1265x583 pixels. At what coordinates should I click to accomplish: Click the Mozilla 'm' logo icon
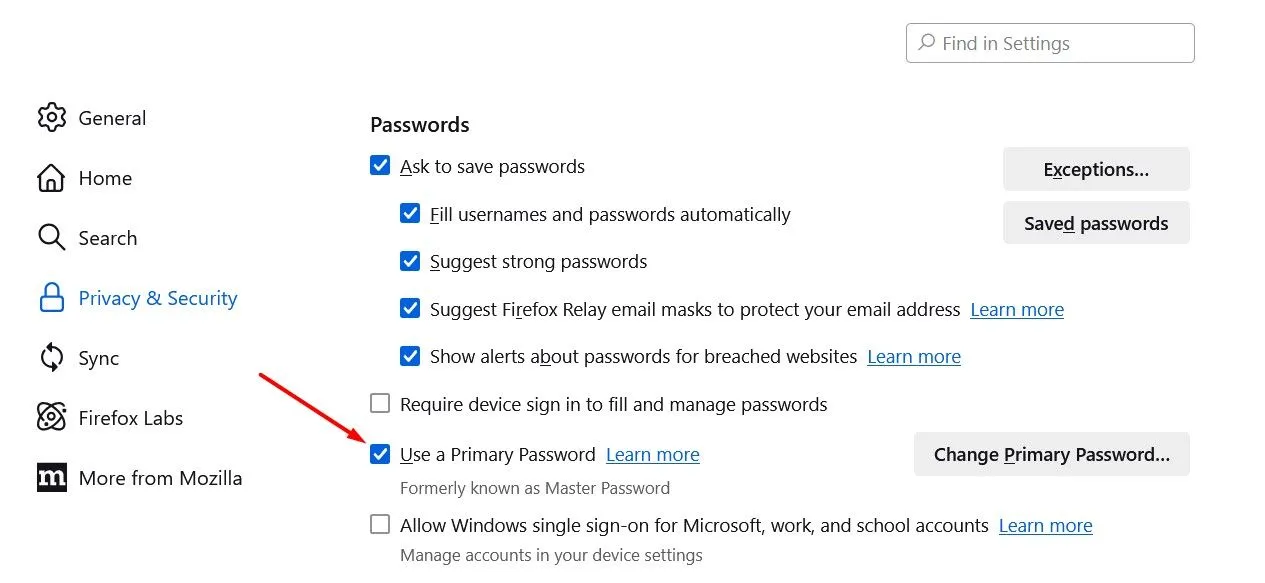pyautogui.click(x=51, y=478)
